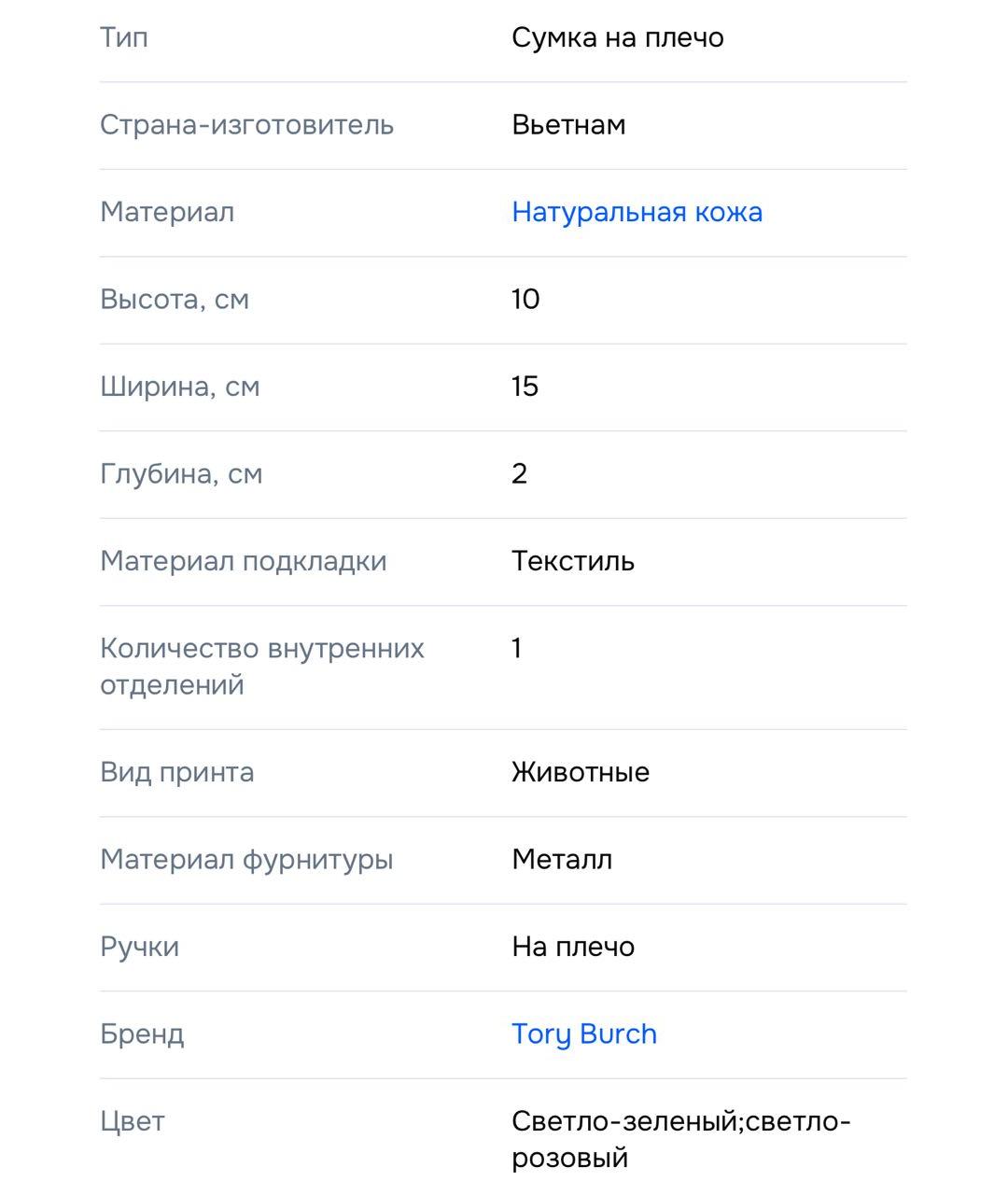Image resolution: width=1008 pixels, height=1195 pixels.
Task: Open the Натуральная кожа material link
Action: [x=637, y=213]
